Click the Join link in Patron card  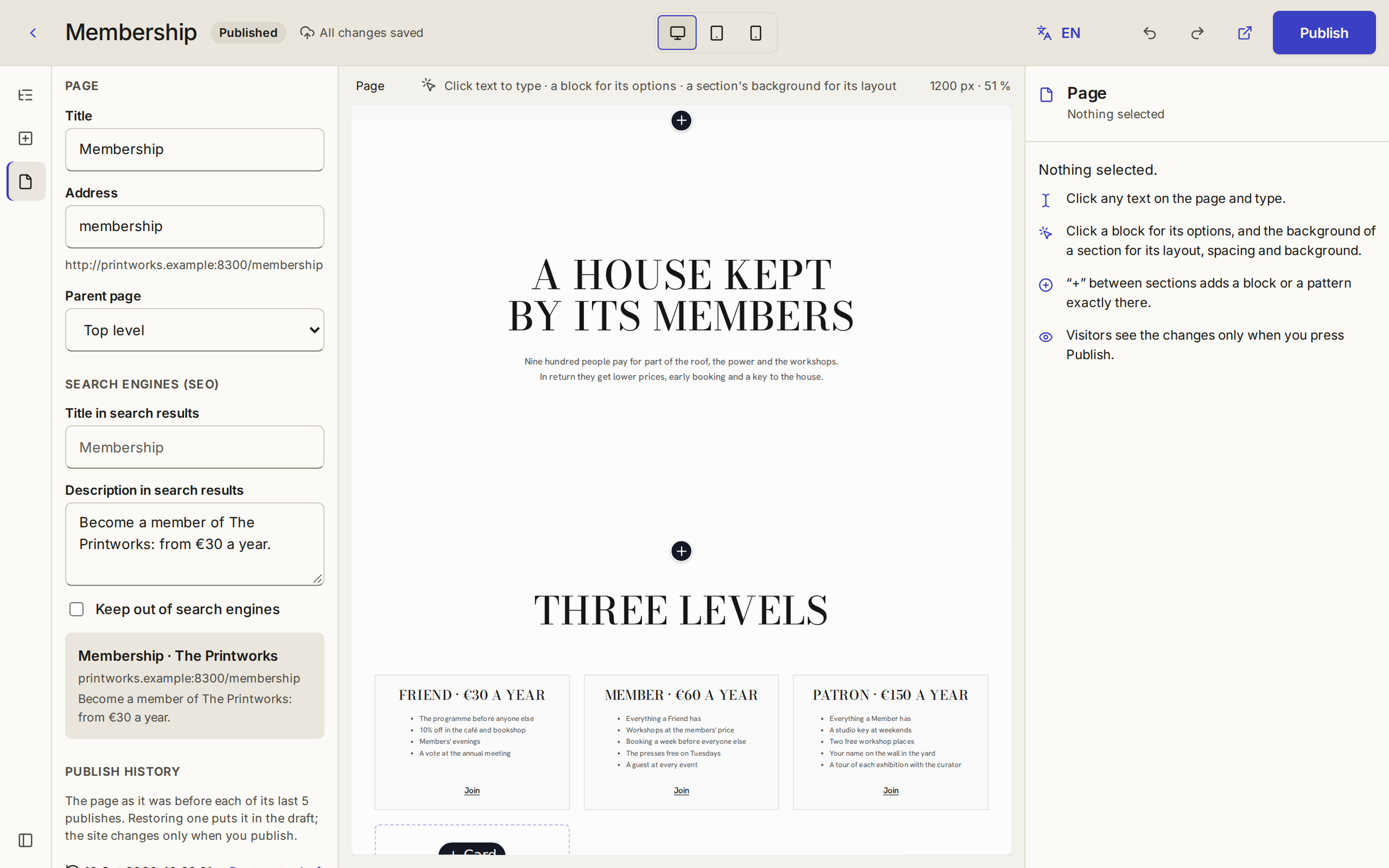click(x=891, y=790)
